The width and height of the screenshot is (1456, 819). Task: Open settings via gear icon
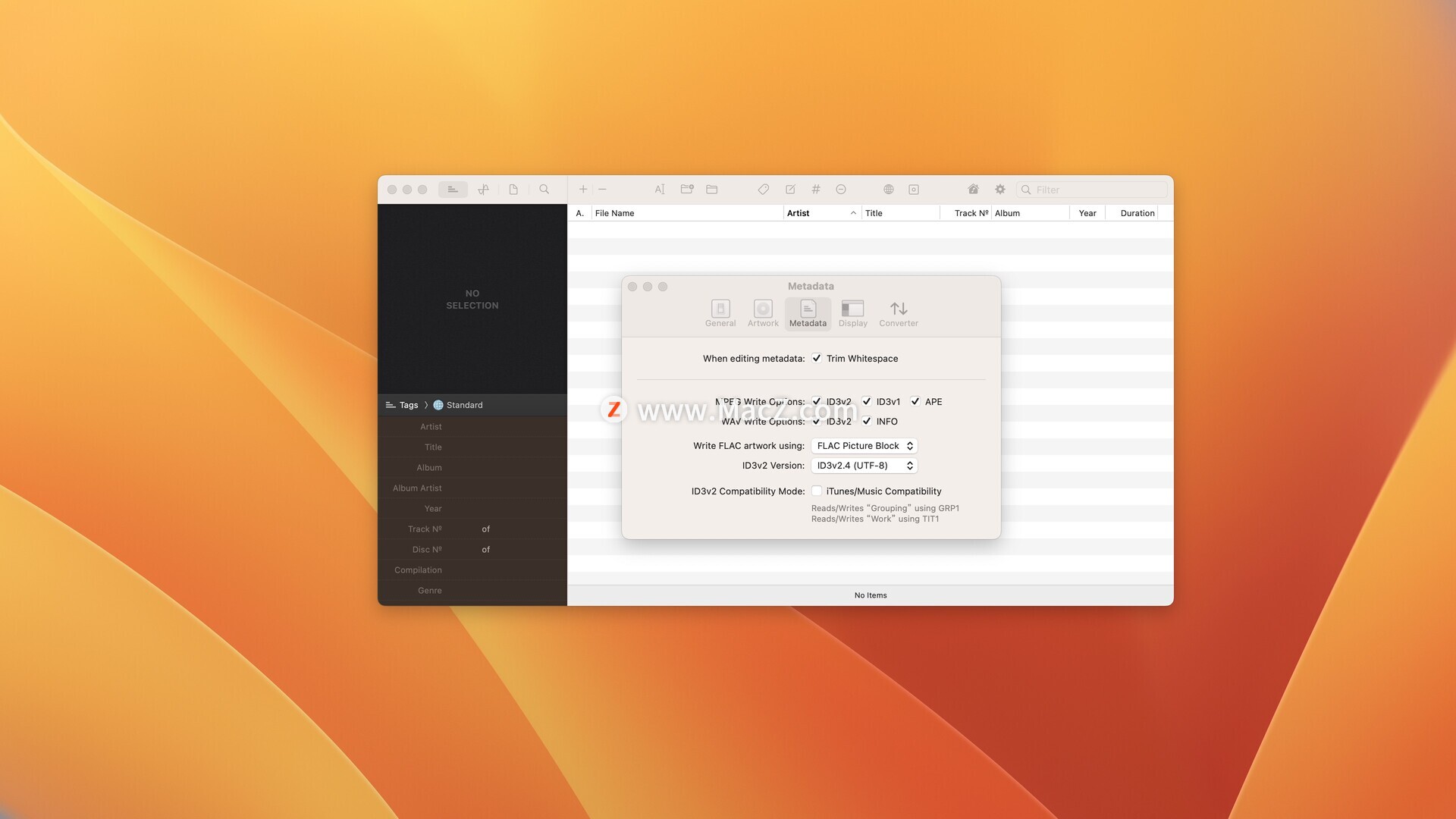(1000, 190)
